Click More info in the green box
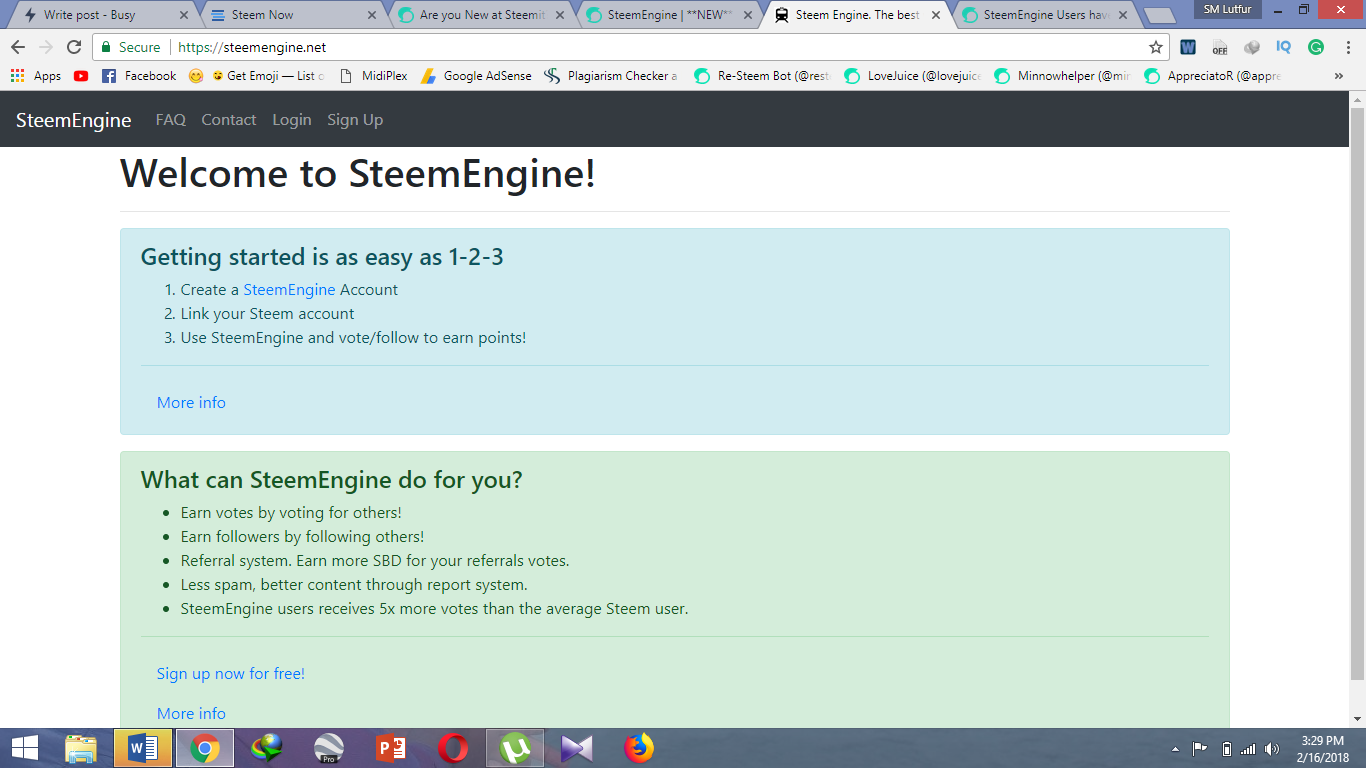The width and height of the screenshot is (1366, 768). tap(191, 714)
